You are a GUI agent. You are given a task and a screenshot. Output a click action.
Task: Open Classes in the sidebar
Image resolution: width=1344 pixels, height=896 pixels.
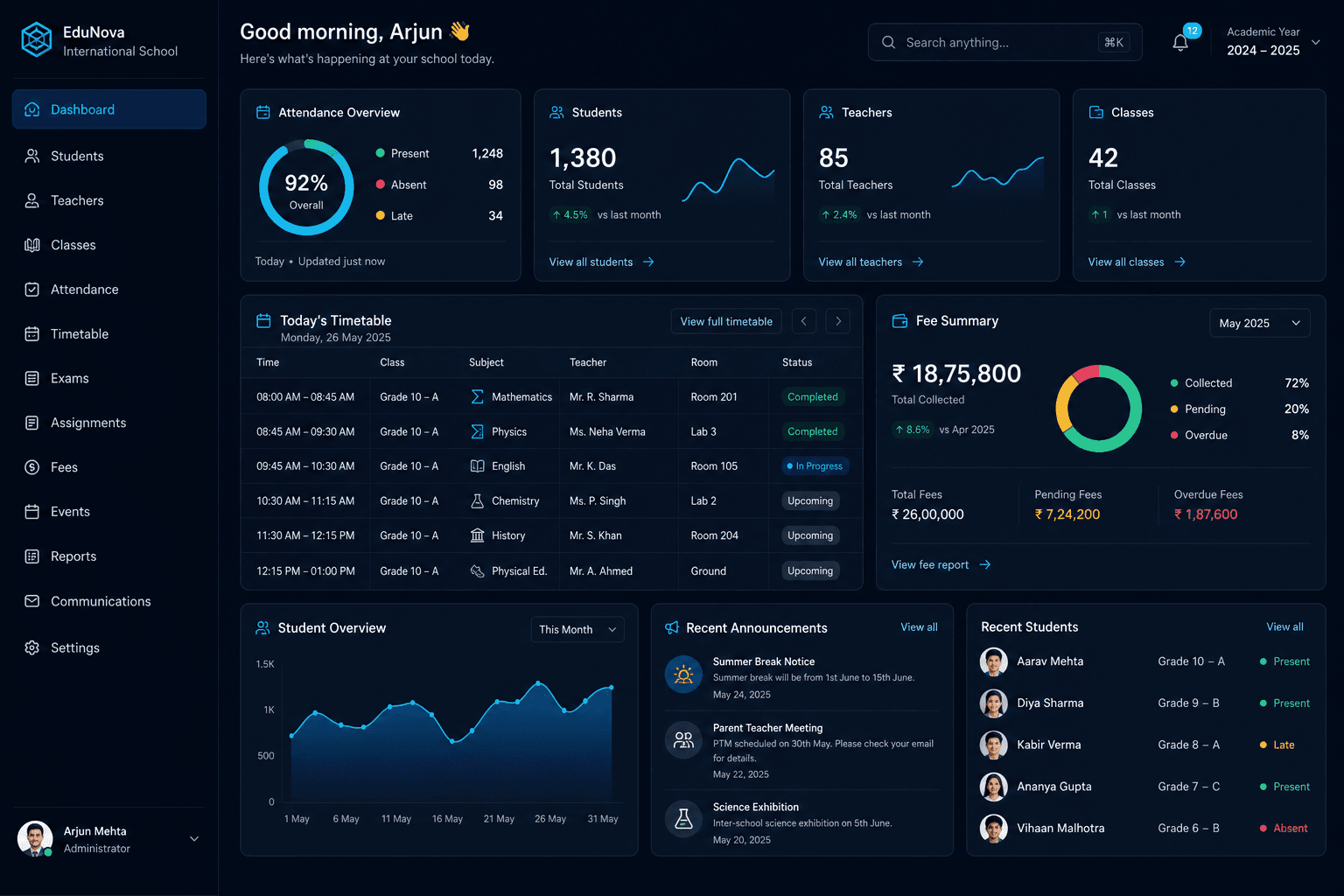click(x=109, y=245)
